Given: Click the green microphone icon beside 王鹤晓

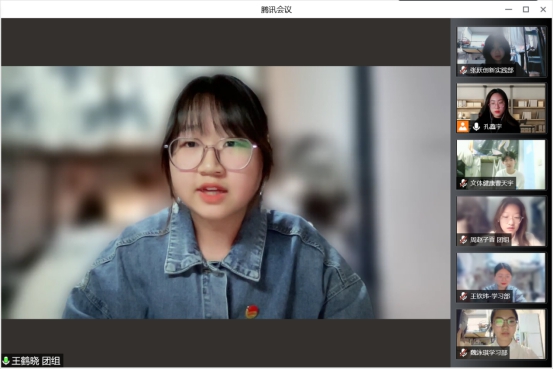Looking at the screenshot, I should tap(6, 361).
